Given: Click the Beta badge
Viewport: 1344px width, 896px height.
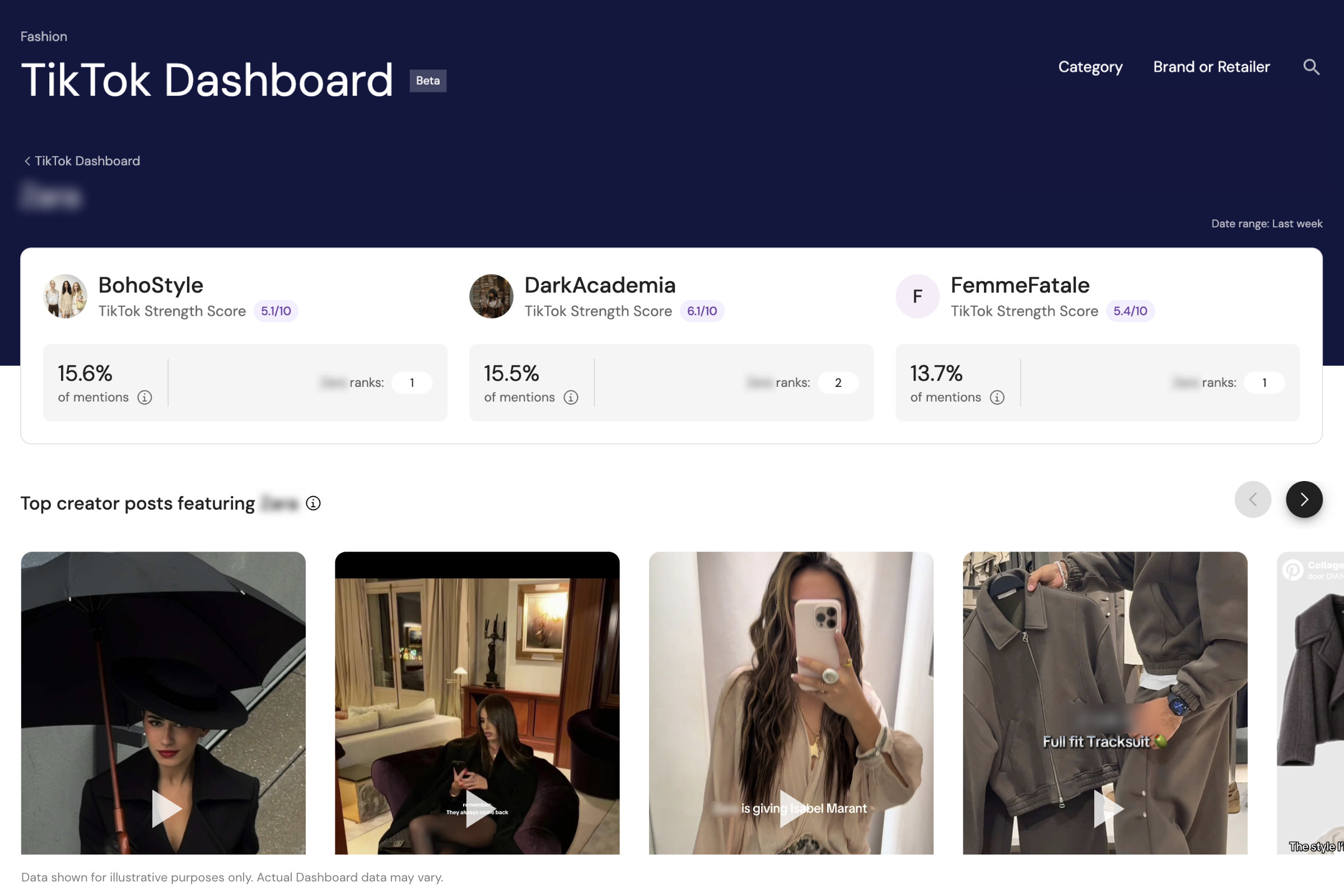Looking at the screenshot, I should [428, 81].
